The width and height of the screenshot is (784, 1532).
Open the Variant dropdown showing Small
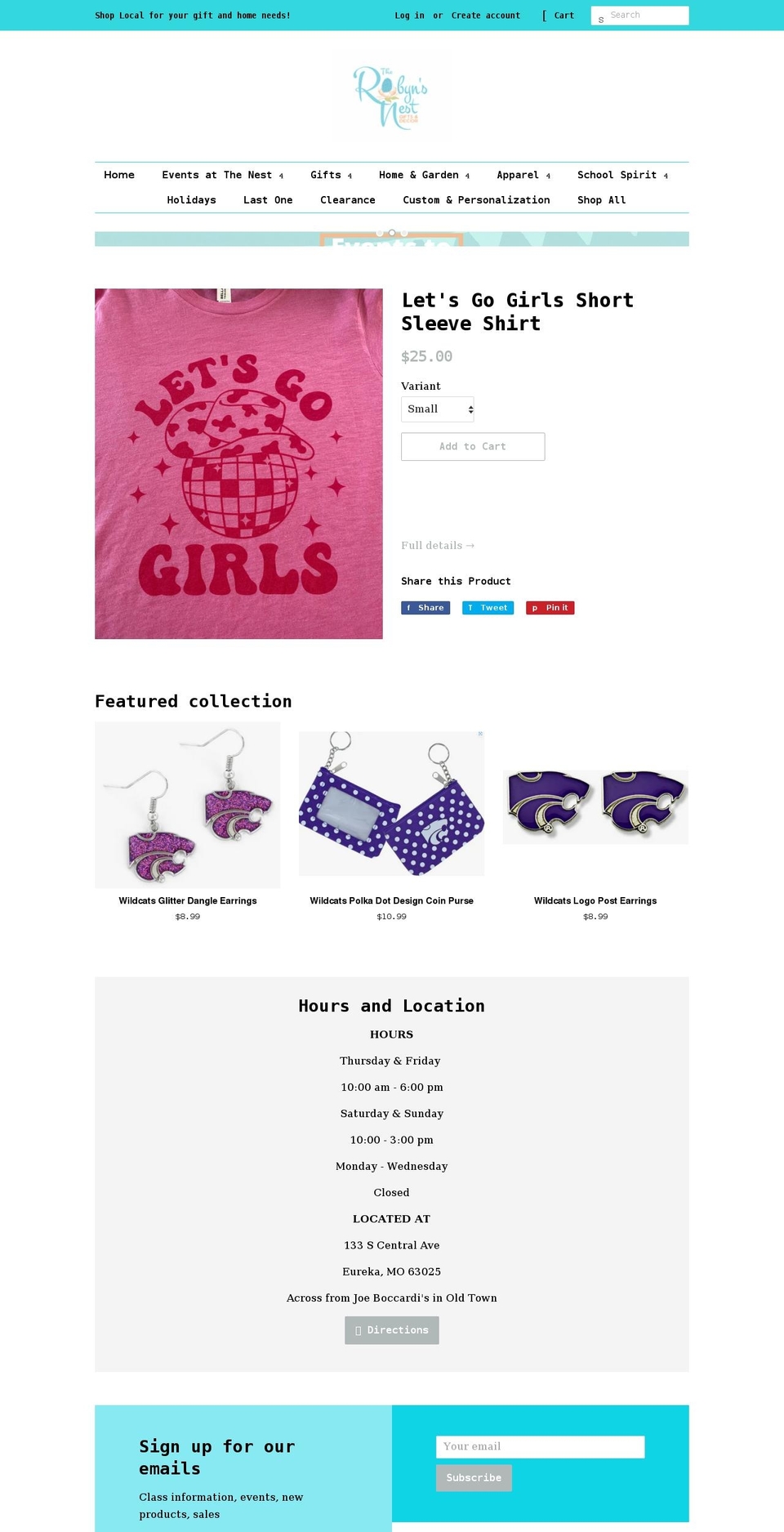coord(437,409)
